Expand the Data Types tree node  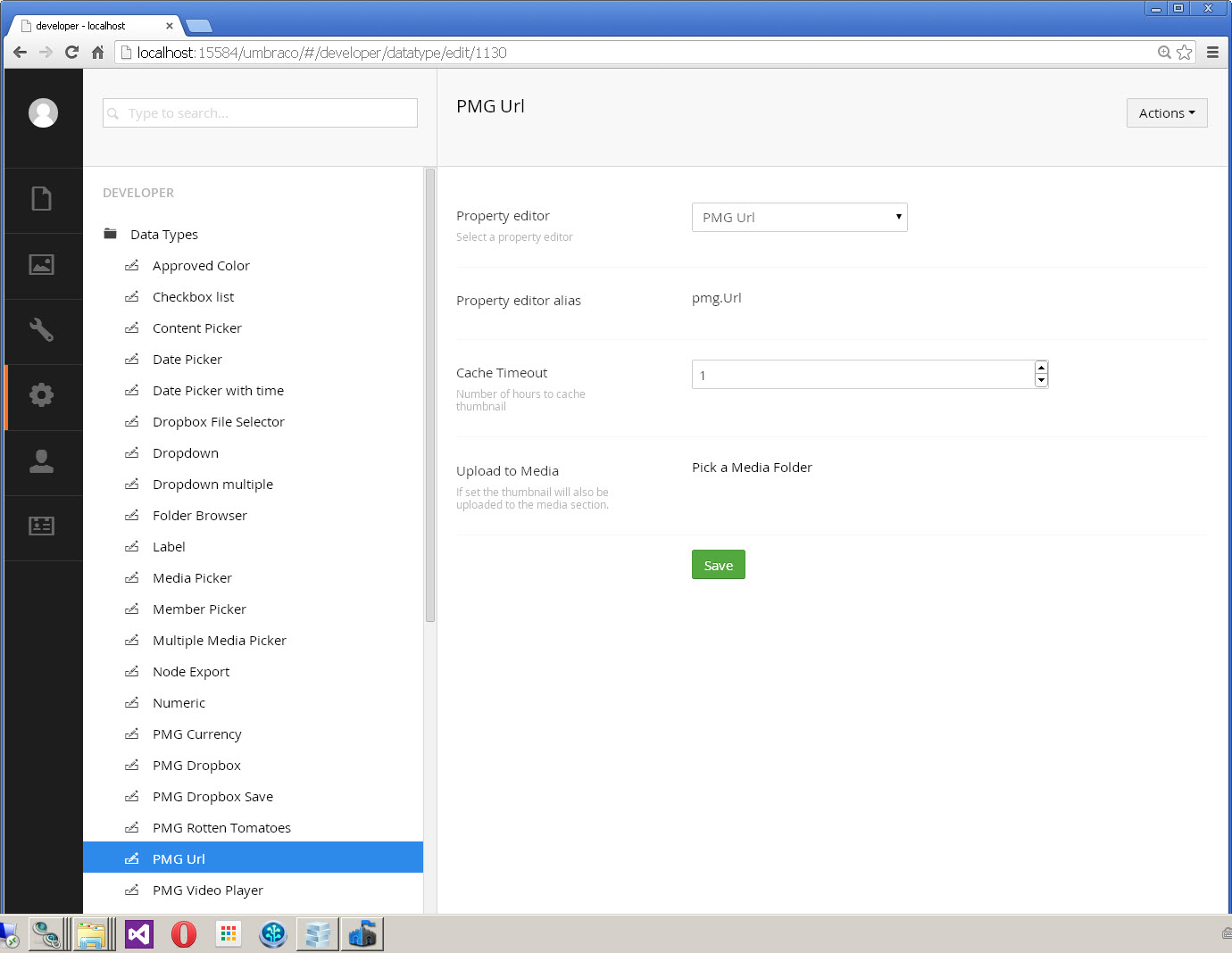(x=164, y=235)
